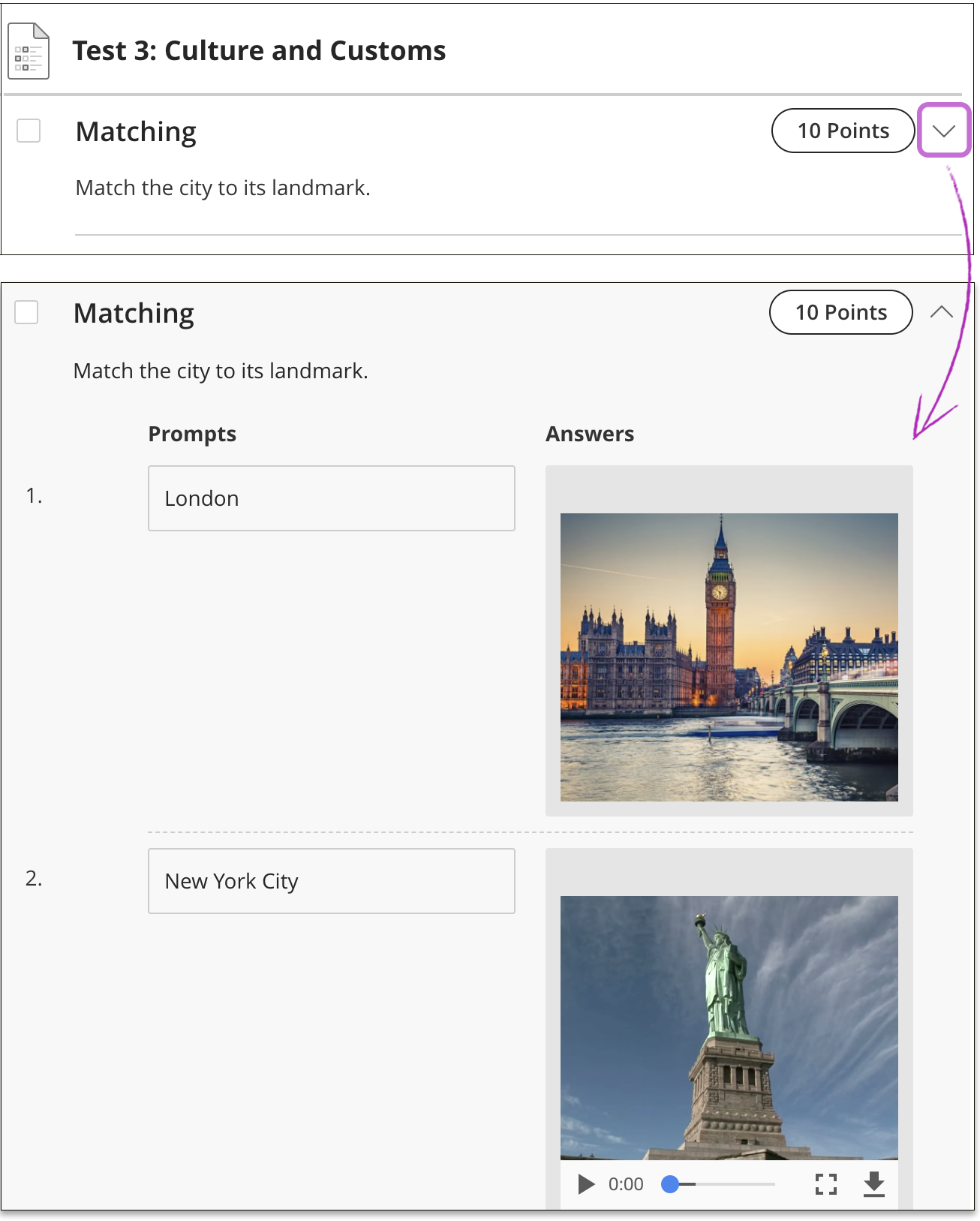The image size is (980, 1221).
Task: Expand the Matching question with the down chevron
Action: (943, 131)
